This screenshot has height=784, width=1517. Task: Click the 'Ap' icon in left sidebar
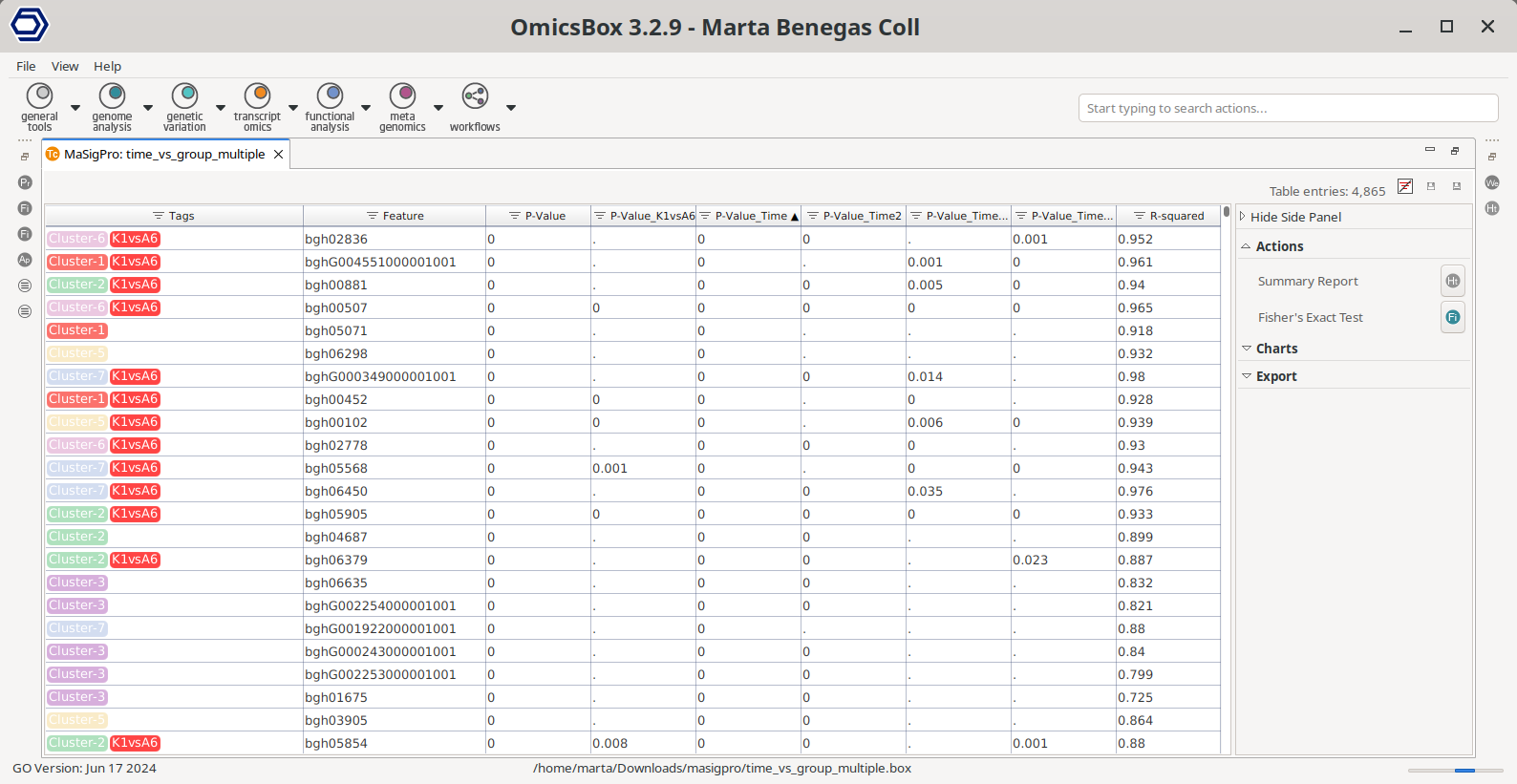25,260
